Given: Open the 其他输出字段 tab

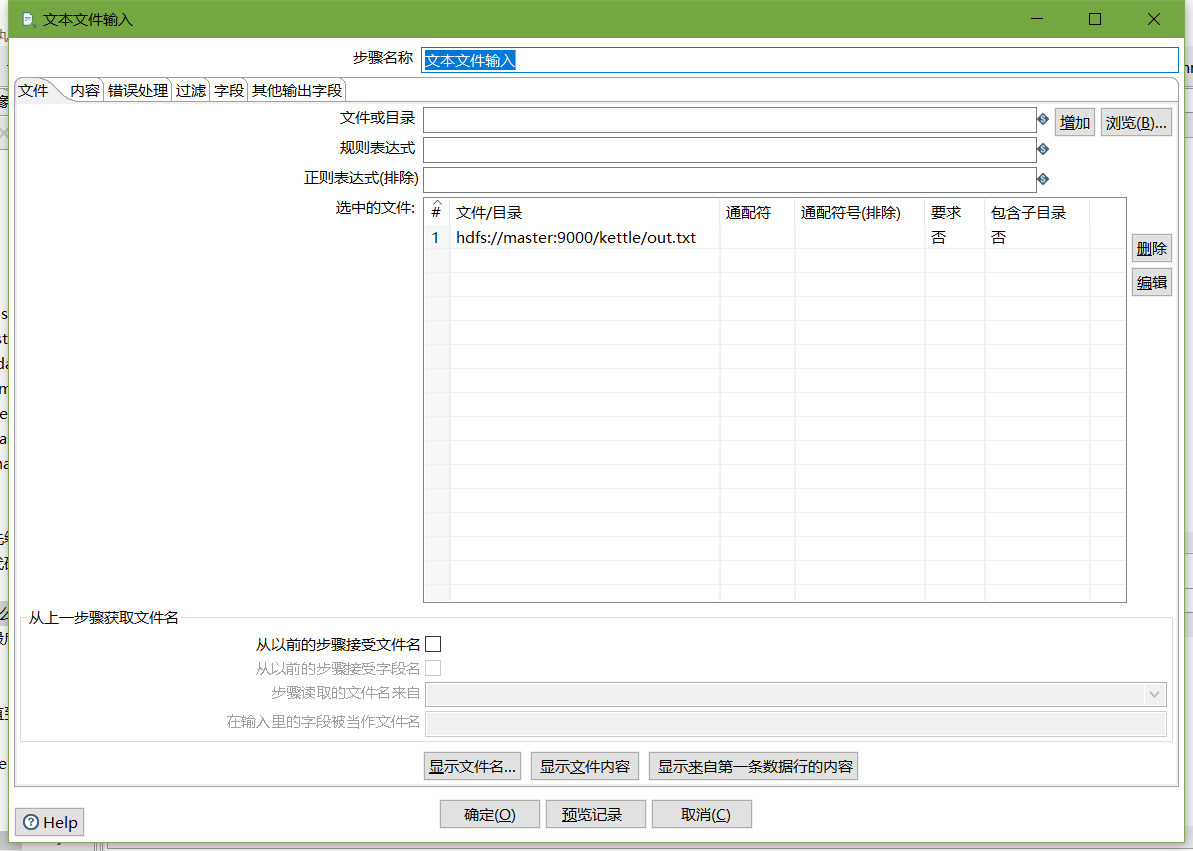Looking at the screenshot, I should (x=297, y=91).
